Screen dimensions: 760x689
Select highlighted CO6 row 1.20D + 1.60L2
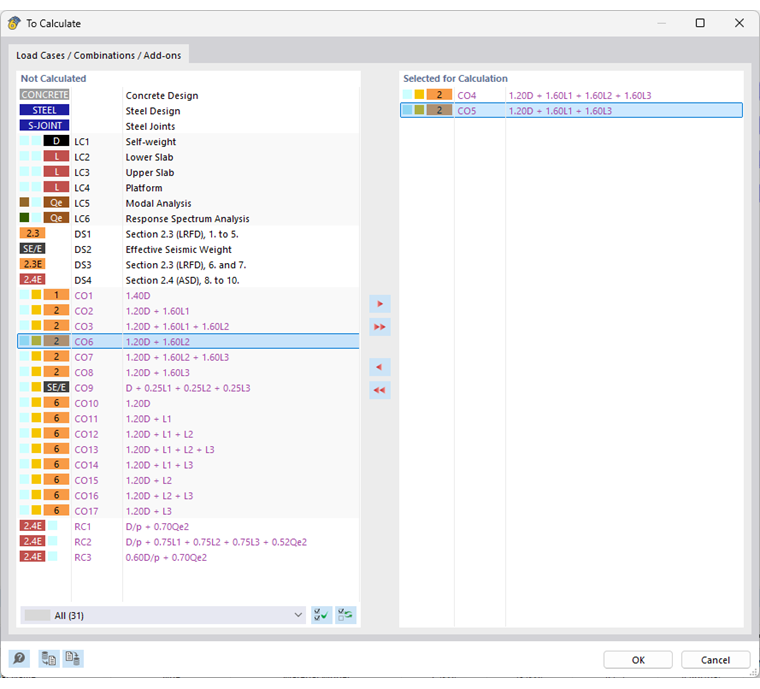point(188,342)
